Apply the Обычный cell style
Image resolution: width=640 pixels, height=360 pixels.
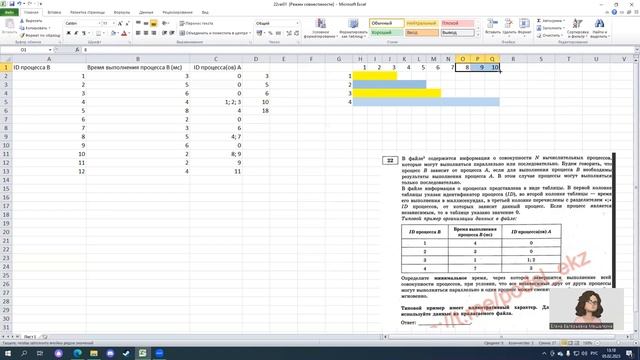(x=387, y=23)
